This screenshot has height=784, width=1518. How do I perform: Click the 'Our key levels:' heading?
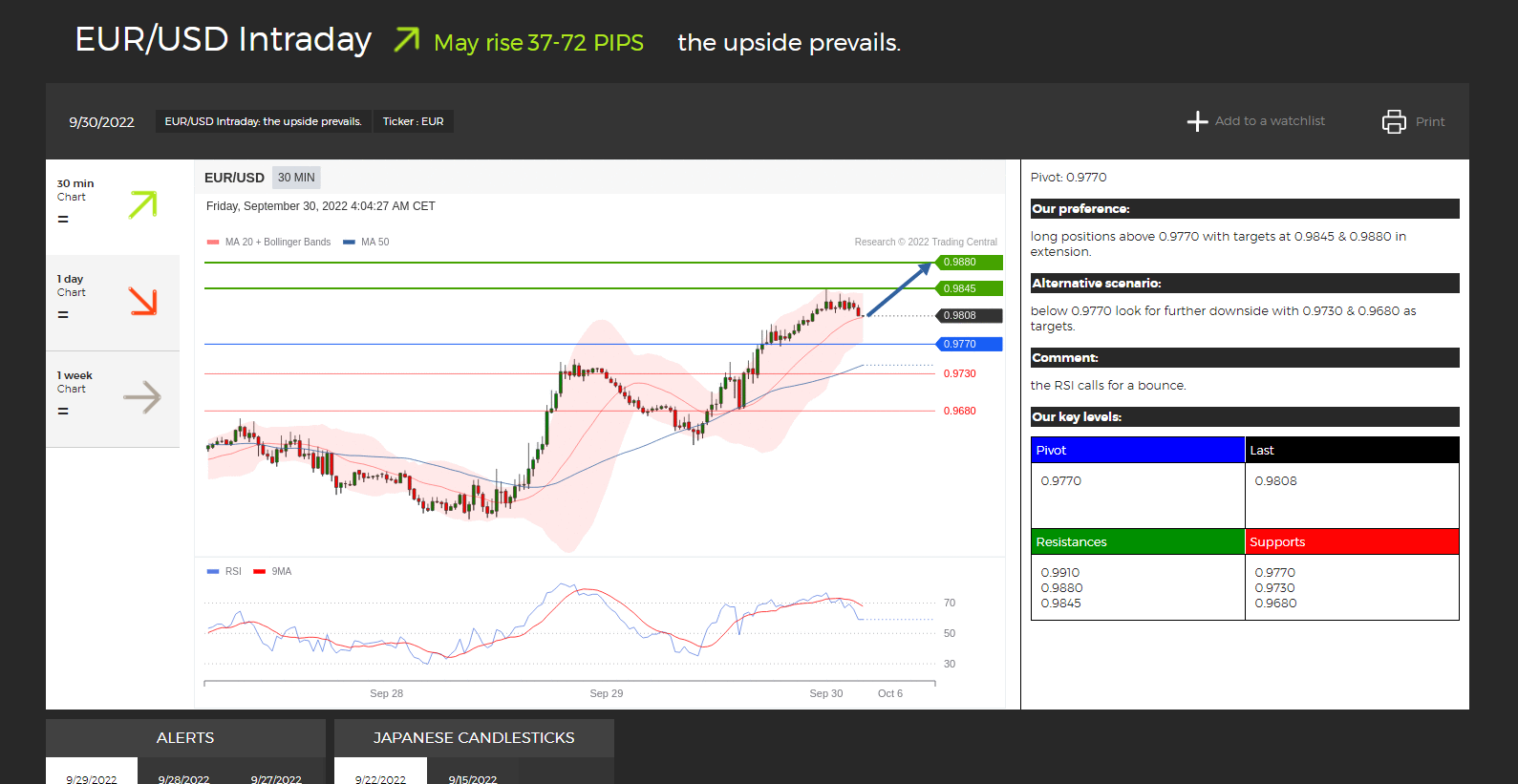(1245, 416)
